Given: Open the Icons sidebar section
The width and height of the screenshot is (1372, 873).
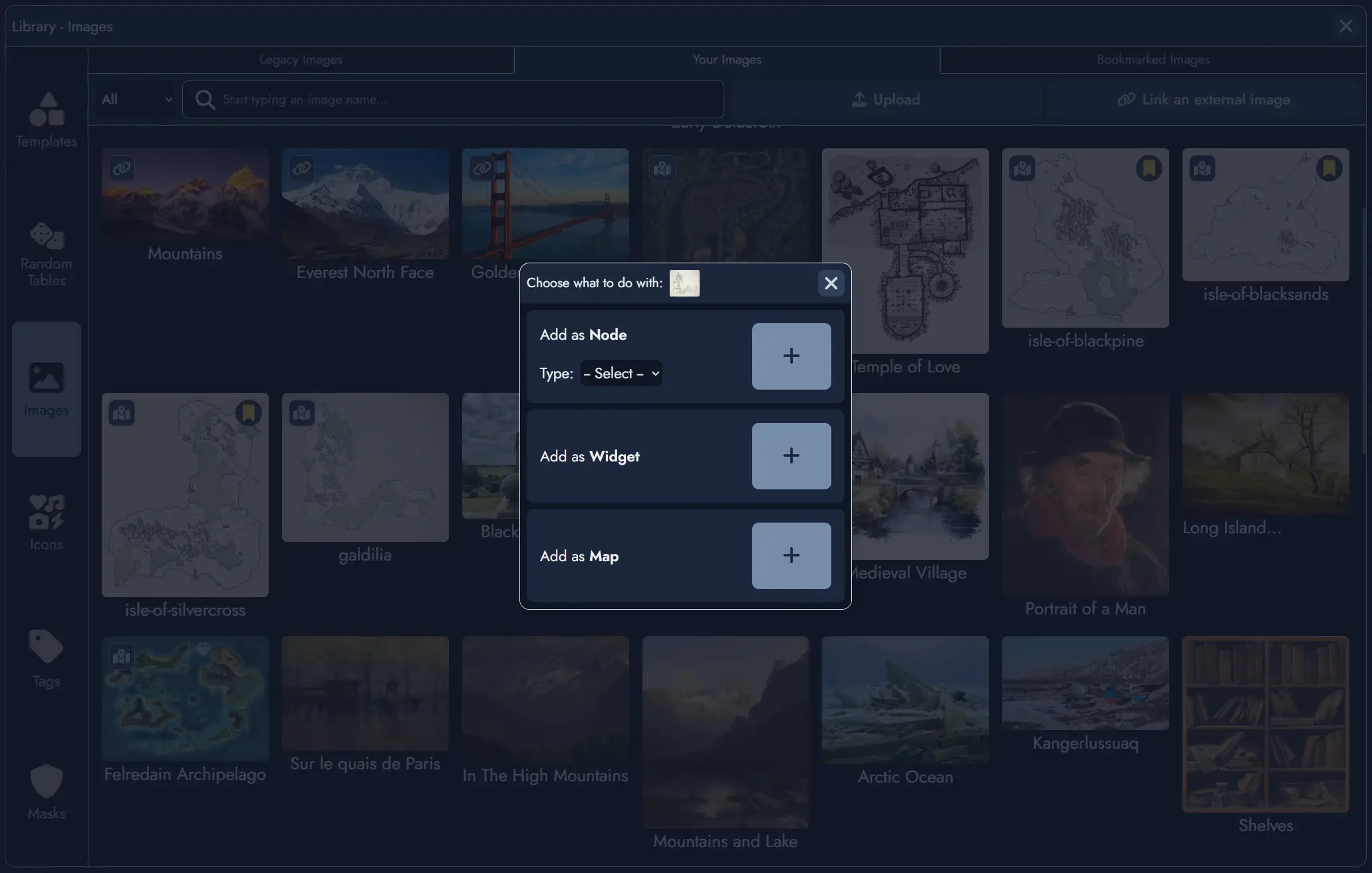Looking at the screenshot, I should [46, 520].
